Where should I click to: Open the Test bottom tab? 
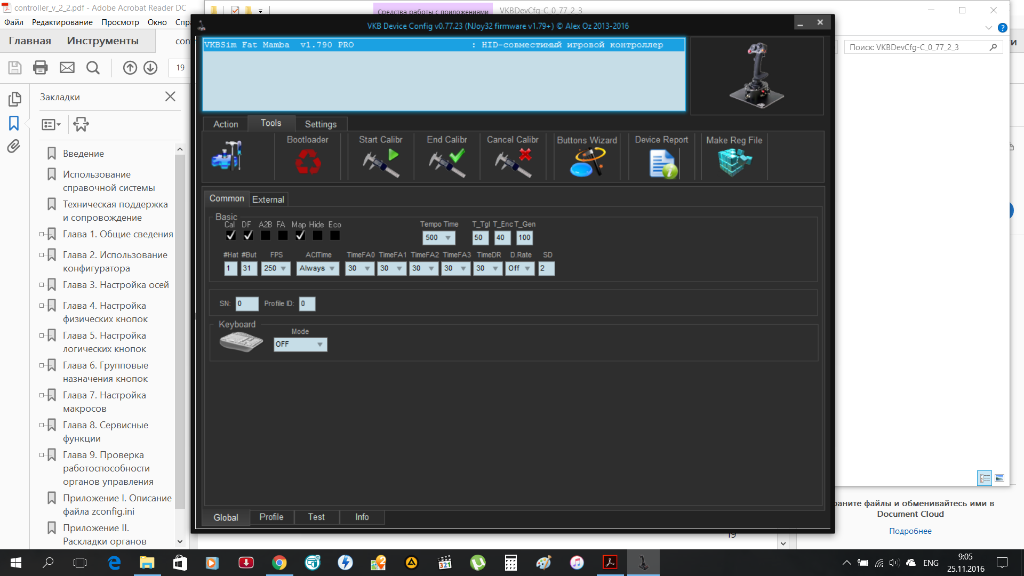tap(316, 517)
